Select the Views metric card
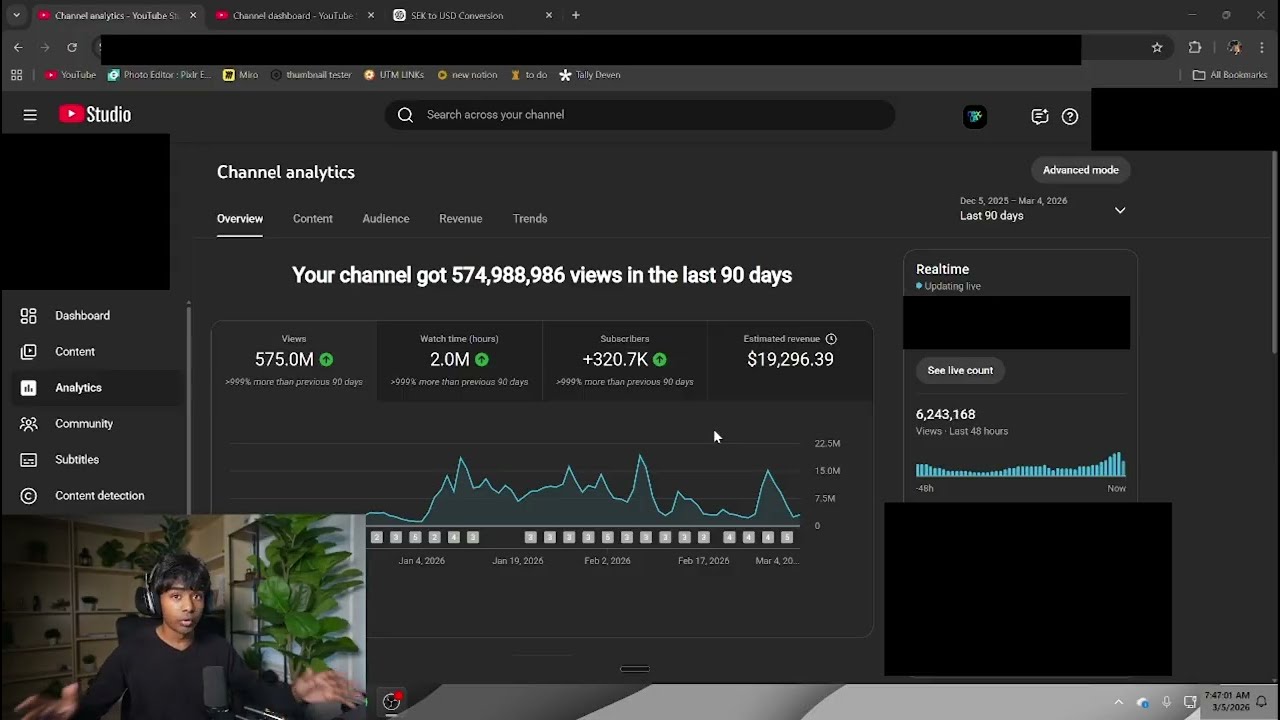 pyautogui.click(x=294, y=361)
